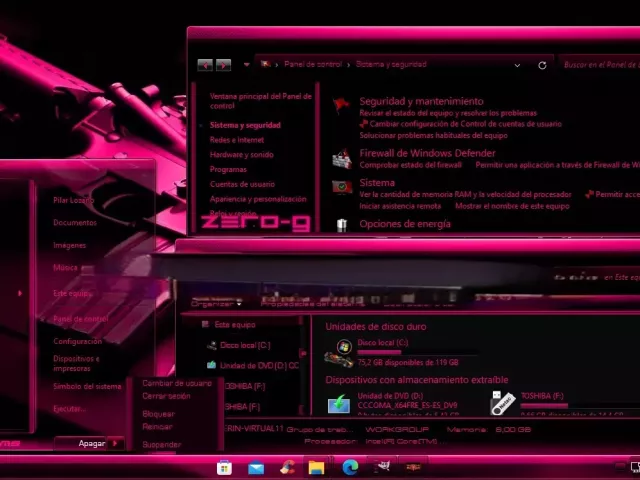Open 'Este equipo' in Start menu
Image resolution: width=640 pixels, height=480 pixels.
pyautogui.click(x=72, y=293)
